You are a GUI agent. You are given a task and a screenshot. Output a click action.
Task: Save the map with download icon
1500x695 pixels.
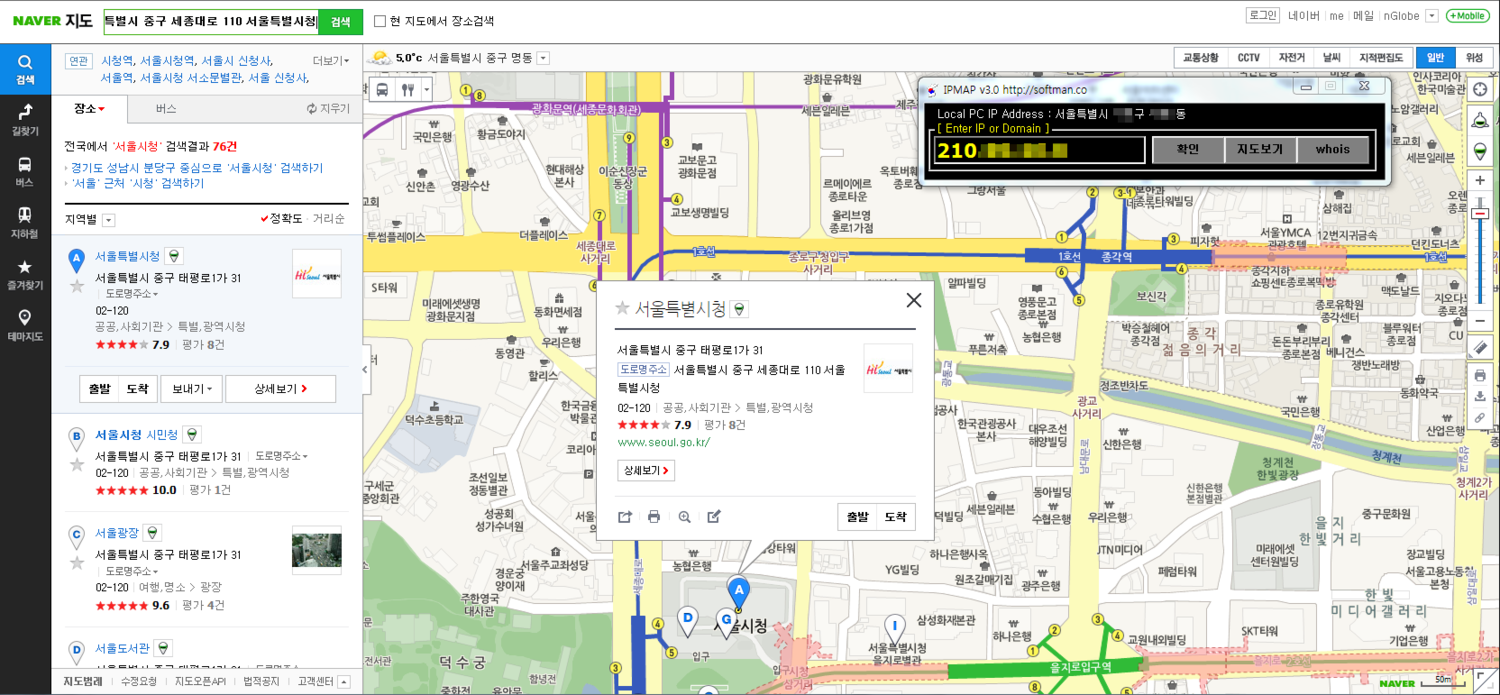pos(1481,397)
